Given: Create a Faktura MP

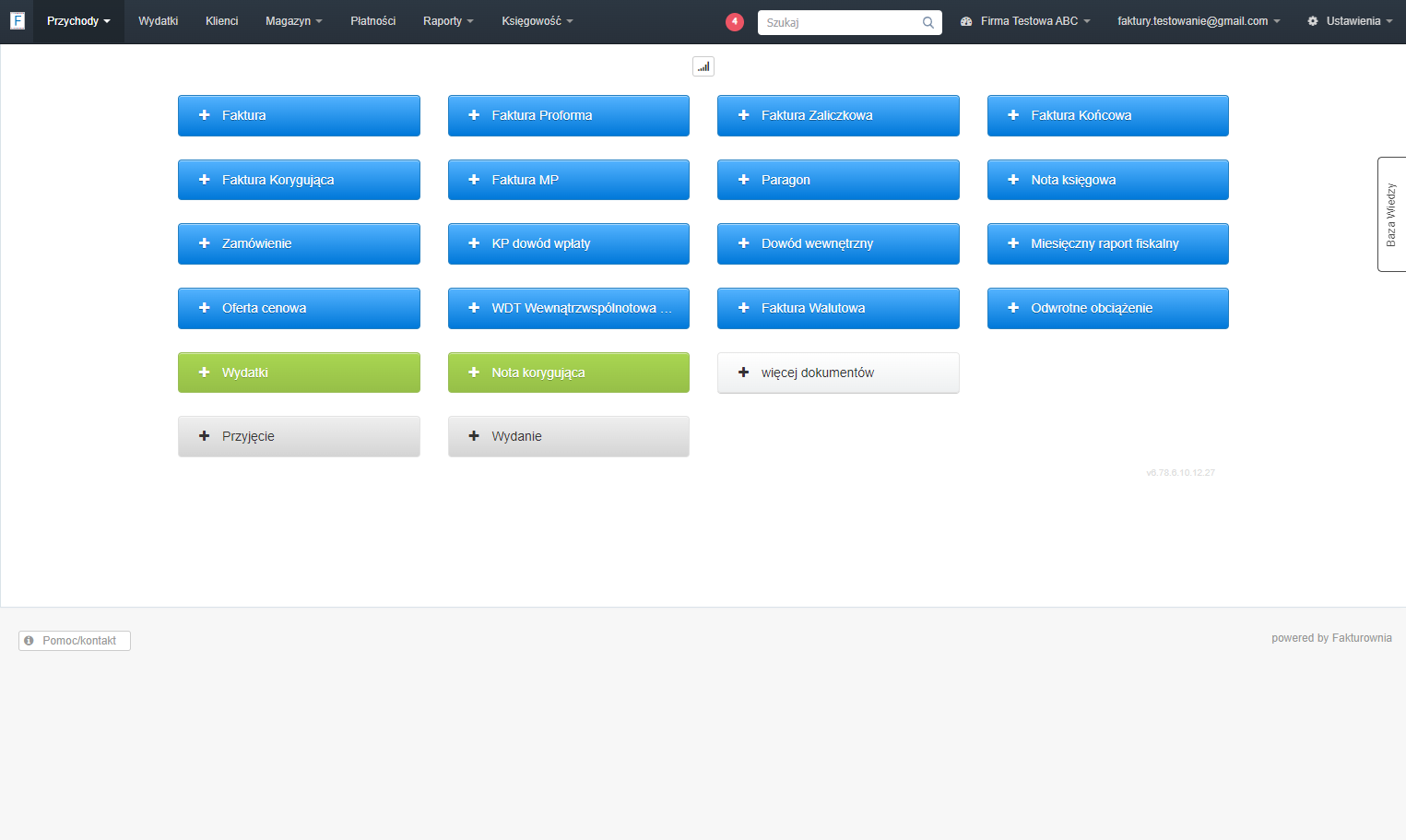Looking at the screenshot, I should point(569,180).
